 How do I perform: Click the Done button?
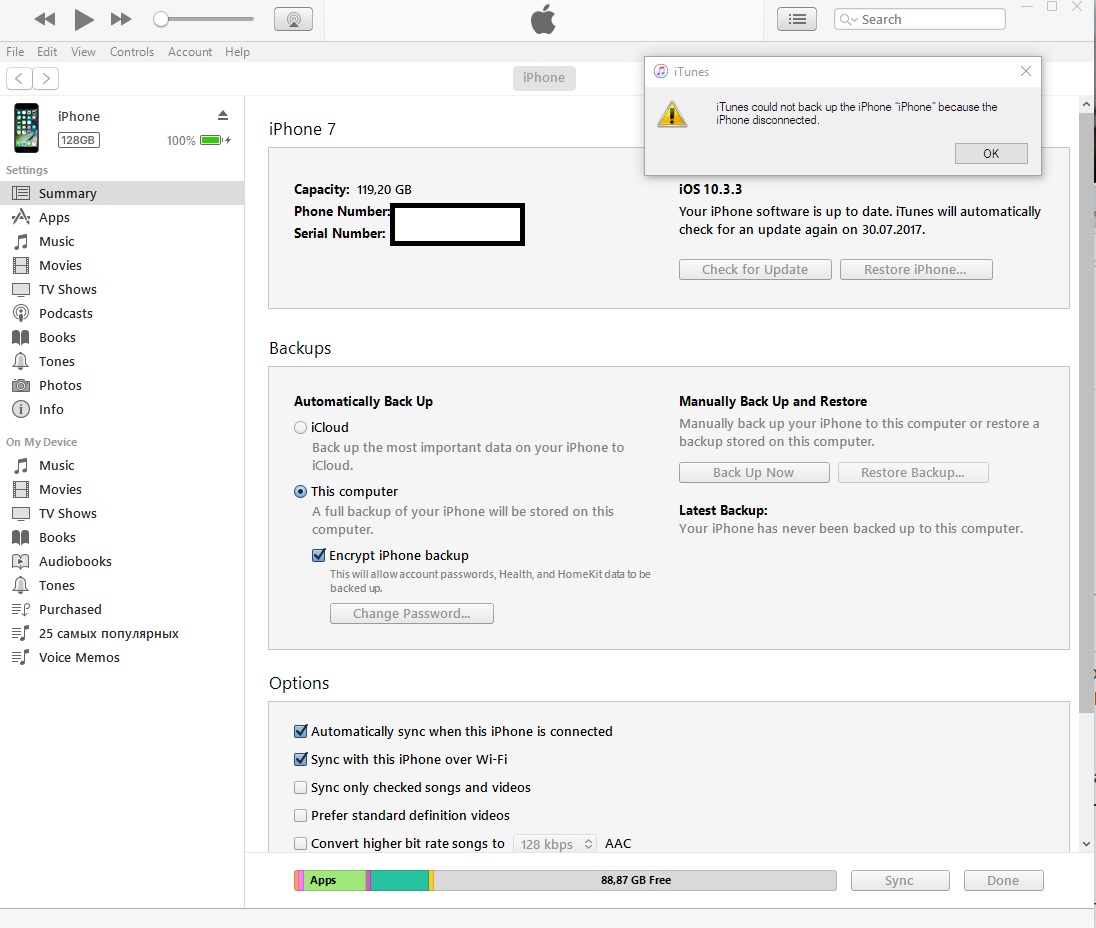pos(1003,880)
